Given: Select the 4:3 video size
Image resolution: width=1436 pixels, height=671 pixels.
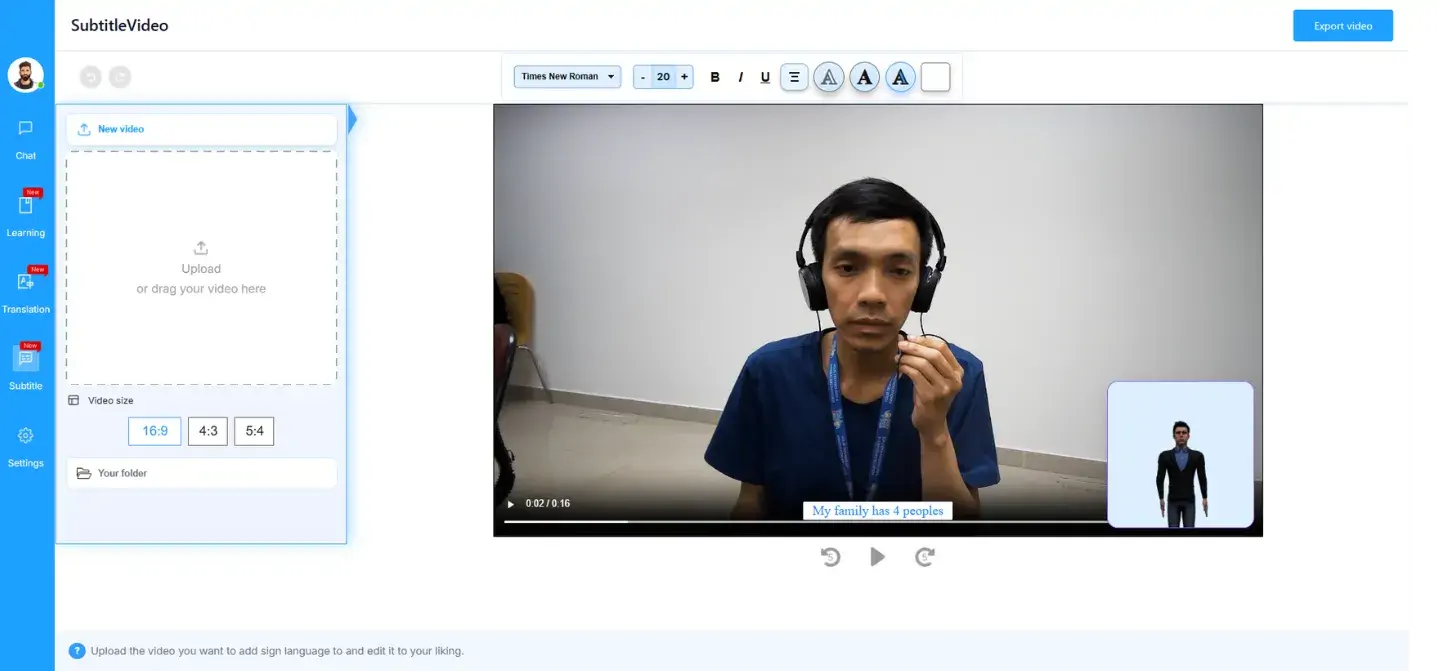Looking at the screenshot, I should tap(208, 431).
